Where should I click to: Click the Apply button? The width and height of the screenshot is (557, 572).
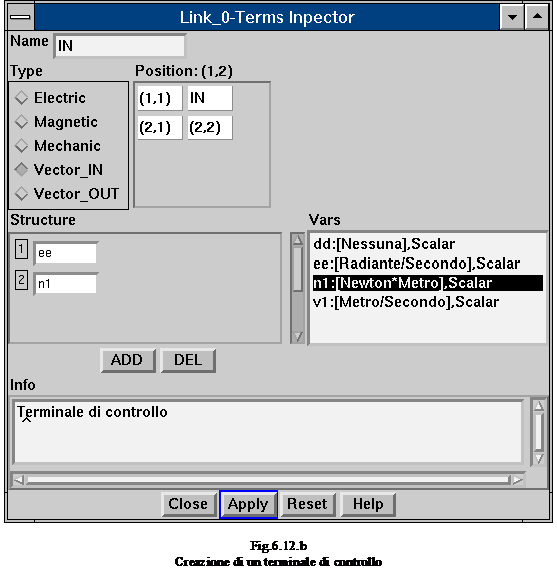click(248, 504)
